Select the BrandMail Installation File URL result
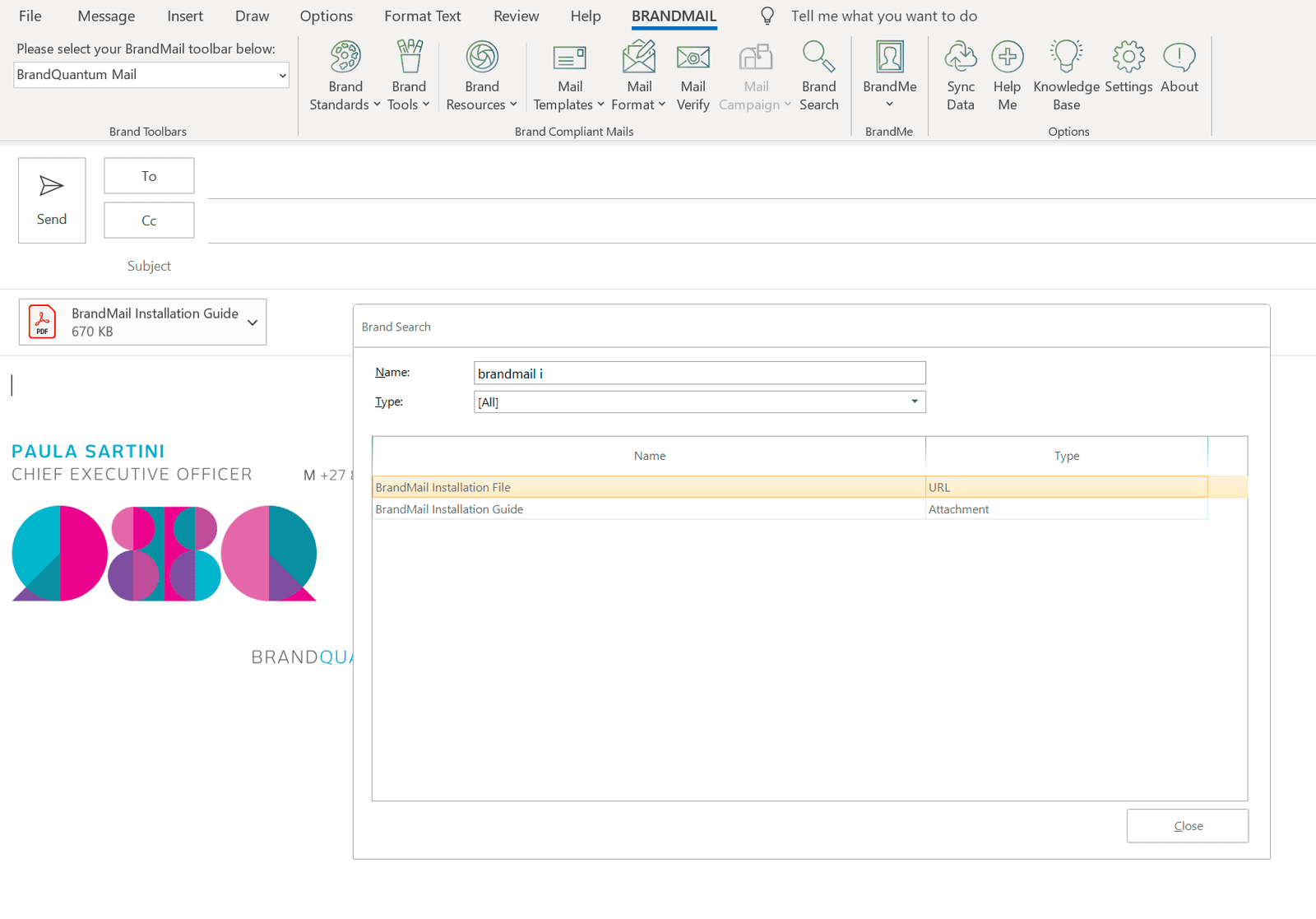The width and height of the screenshot is (1316, 919). pyautogui.click(x=649, y=486)
